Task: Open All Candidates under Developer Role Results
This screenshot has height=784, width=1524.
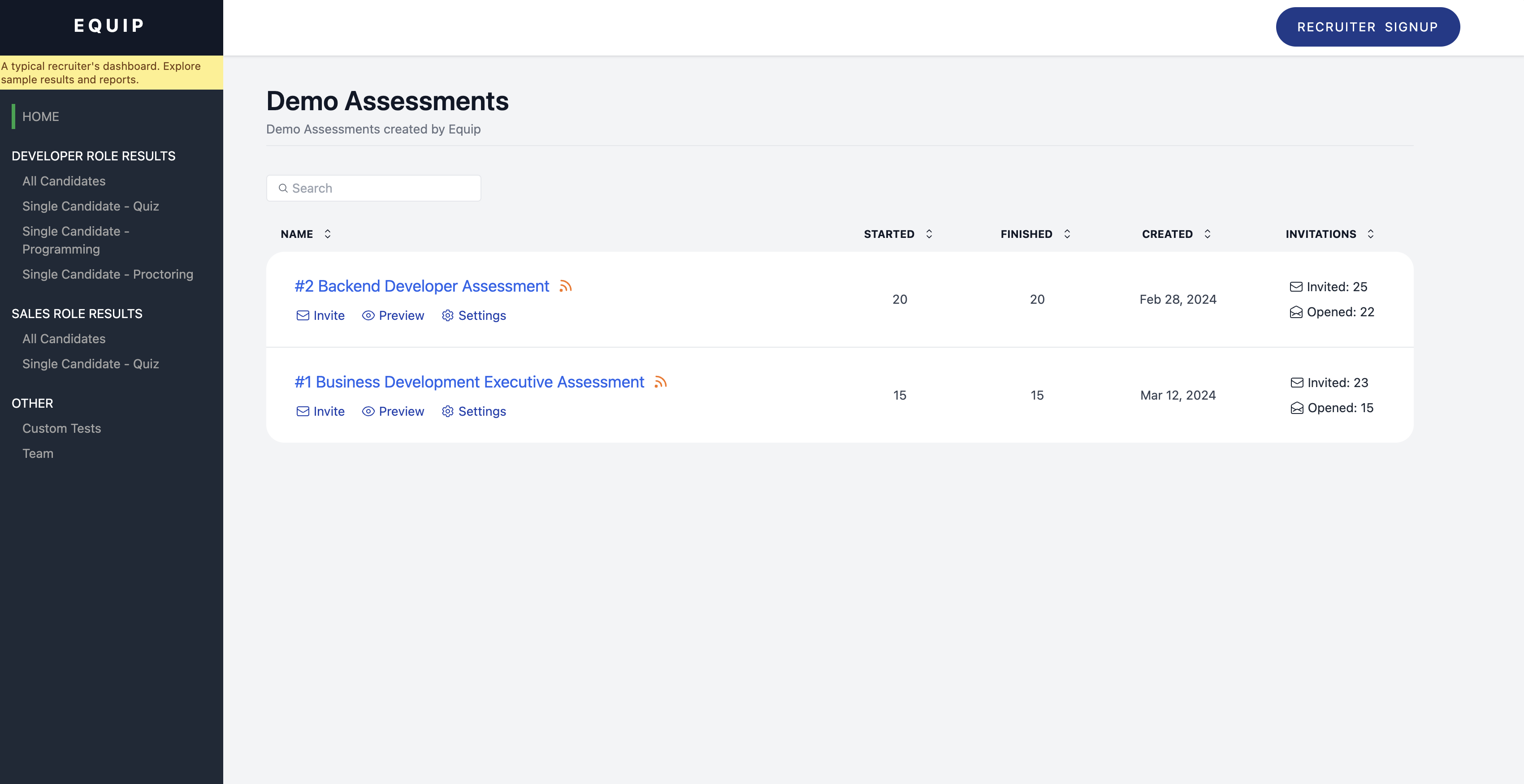Action: 64,181
